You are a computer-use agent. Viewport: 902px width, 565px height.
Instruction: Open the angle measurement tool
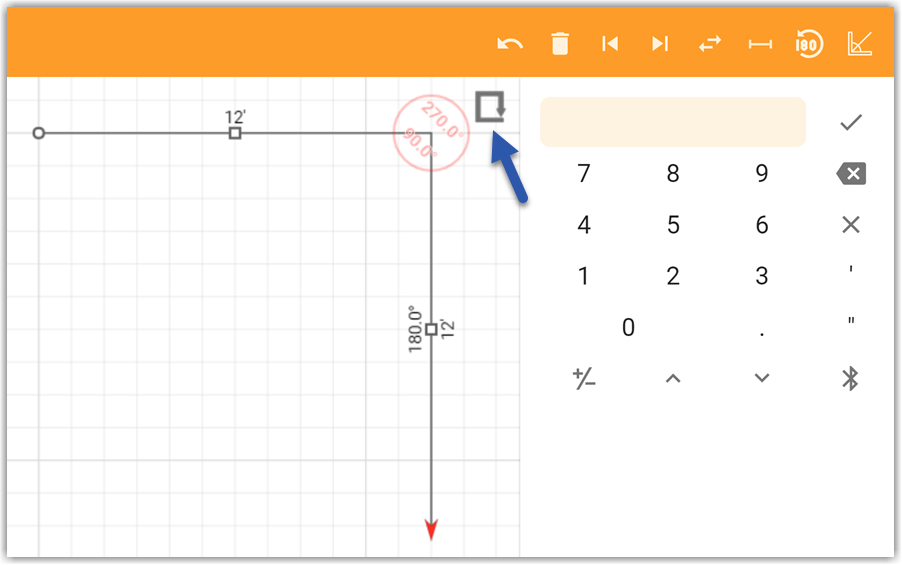click(x=859, y=44)
